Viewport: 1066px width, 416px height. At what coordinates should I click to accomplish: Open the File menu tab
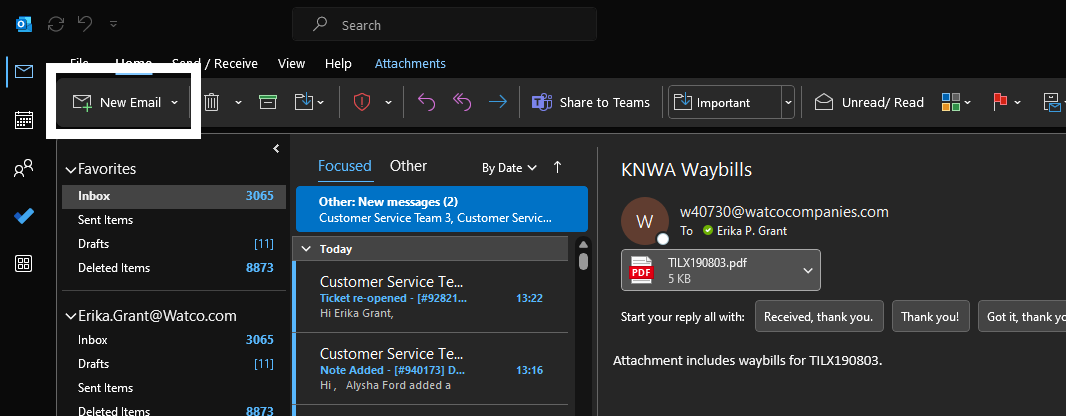(80, 63)
